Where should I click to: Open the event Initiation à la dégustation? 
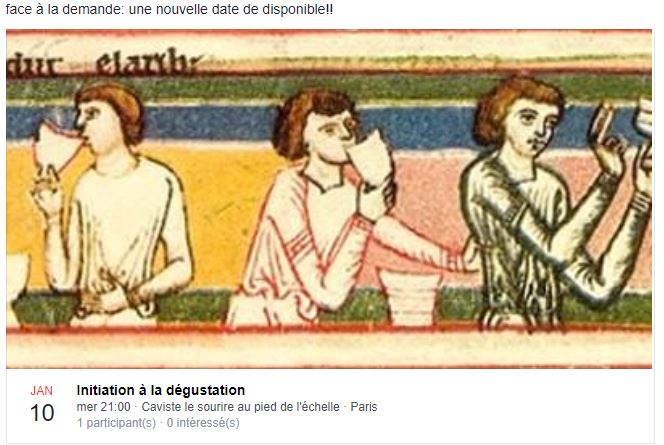click(160, 390)
